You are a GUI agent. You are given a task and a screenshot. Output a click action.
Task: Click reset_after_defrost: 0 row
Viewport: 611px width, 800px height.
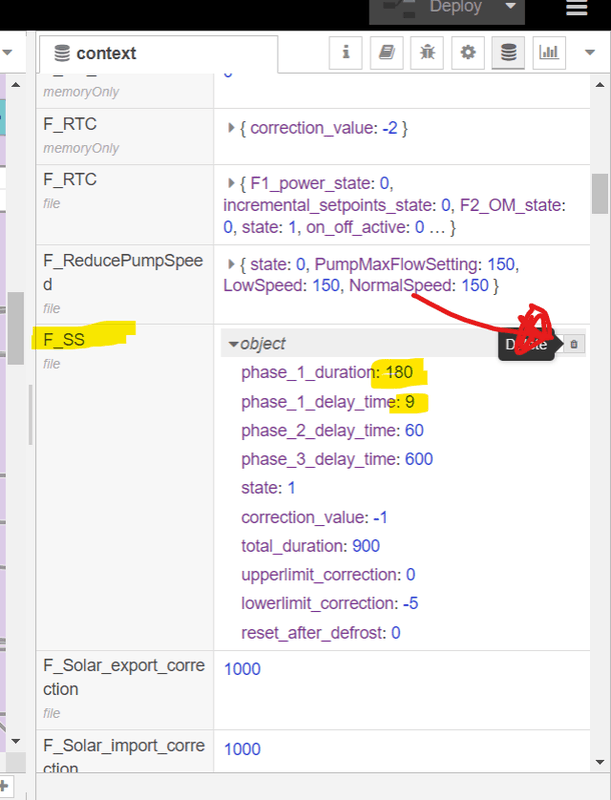click(x=321, y=633)
